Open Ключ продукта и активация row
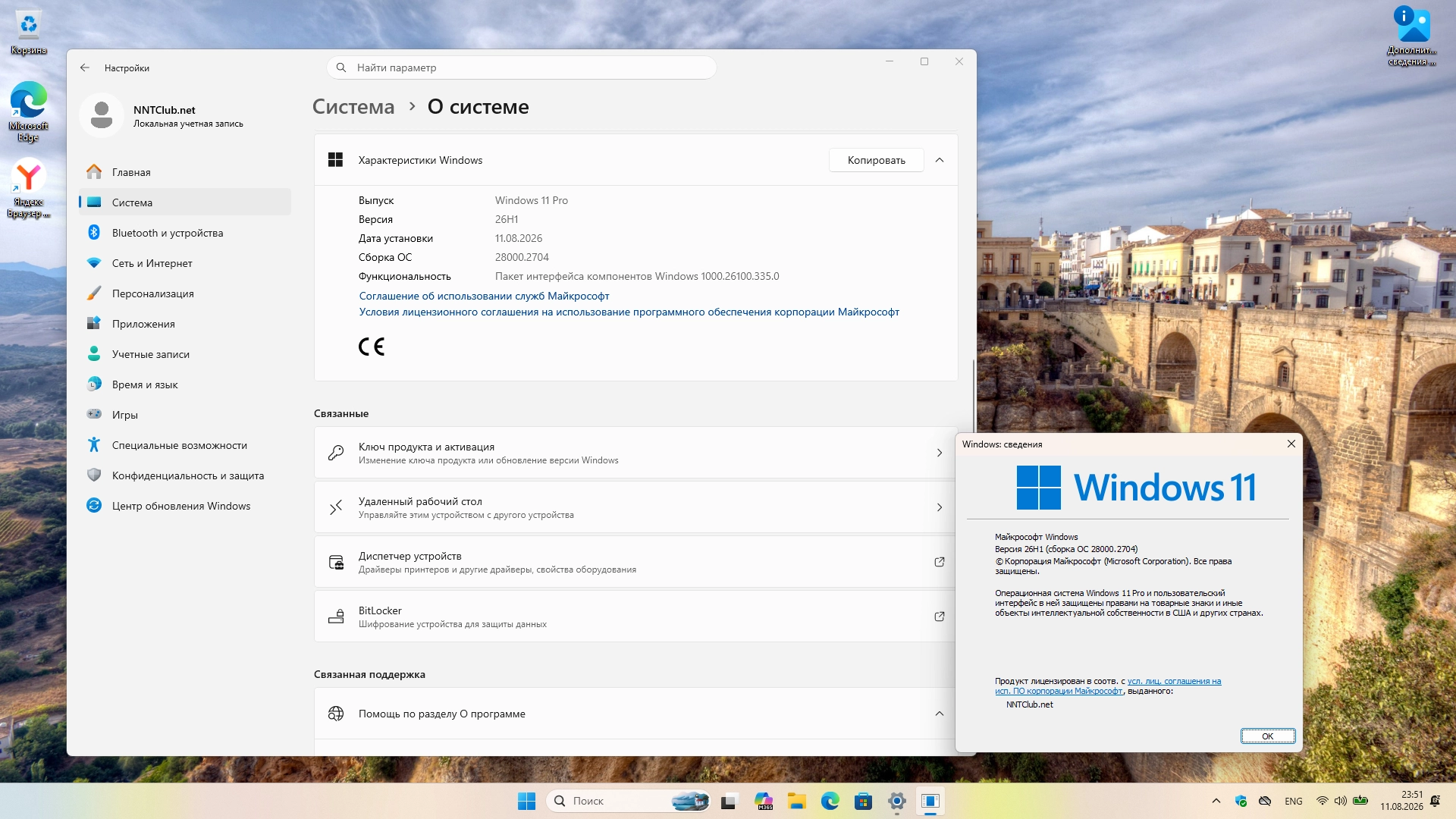This screenshot has height=819, width=1456. [635, 453]
